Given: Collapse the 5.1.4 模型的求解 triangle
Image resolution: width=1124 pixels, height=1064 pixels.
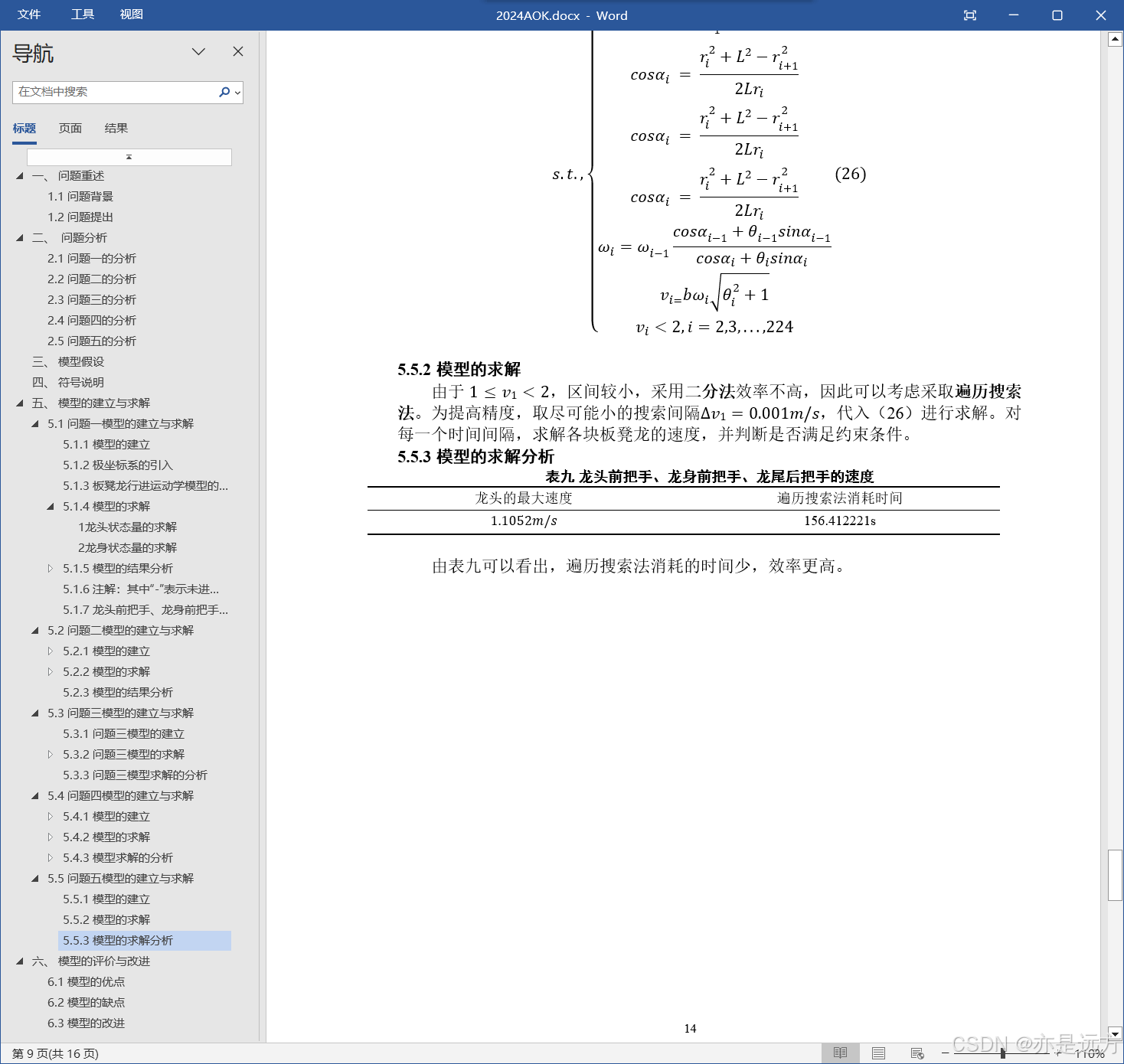Looking at the screenshot, I should [51, 507].
